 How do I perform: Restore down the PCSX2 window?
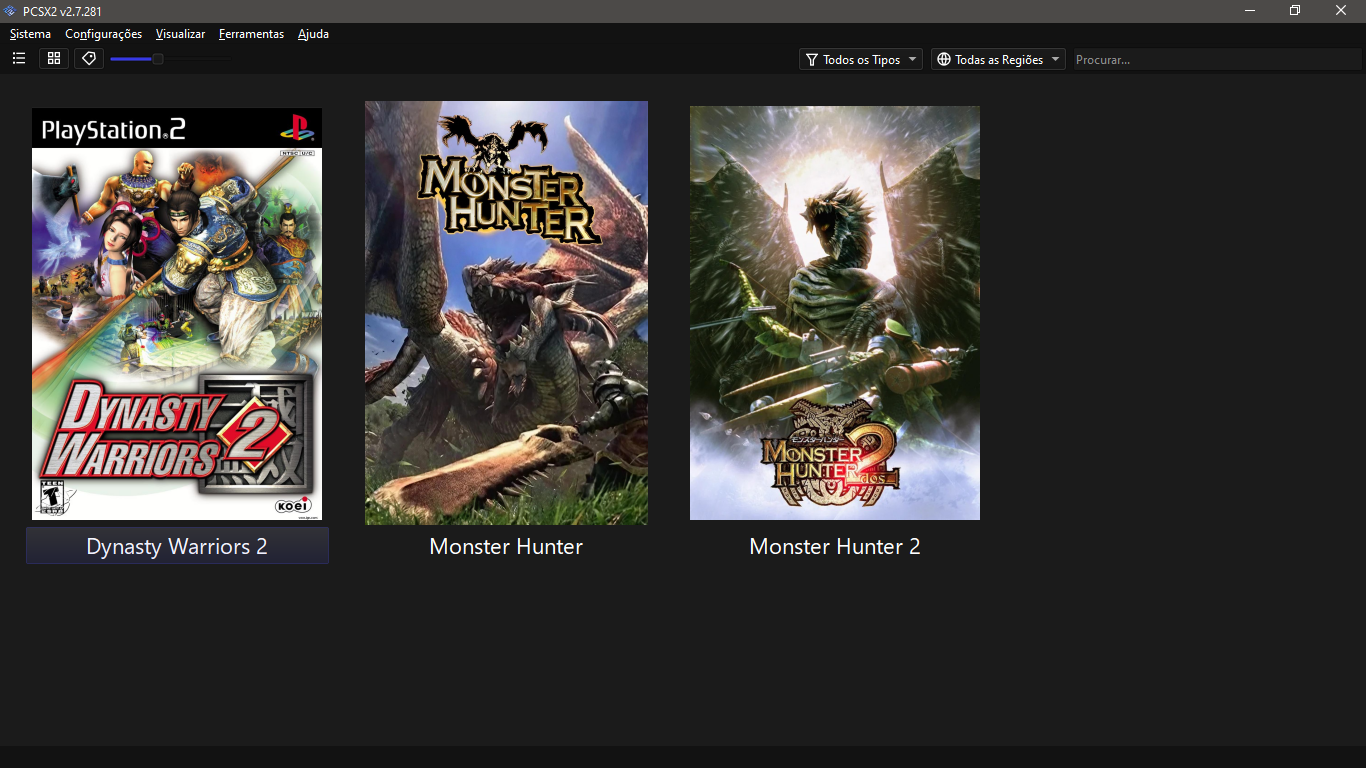tap(1295, 11)
